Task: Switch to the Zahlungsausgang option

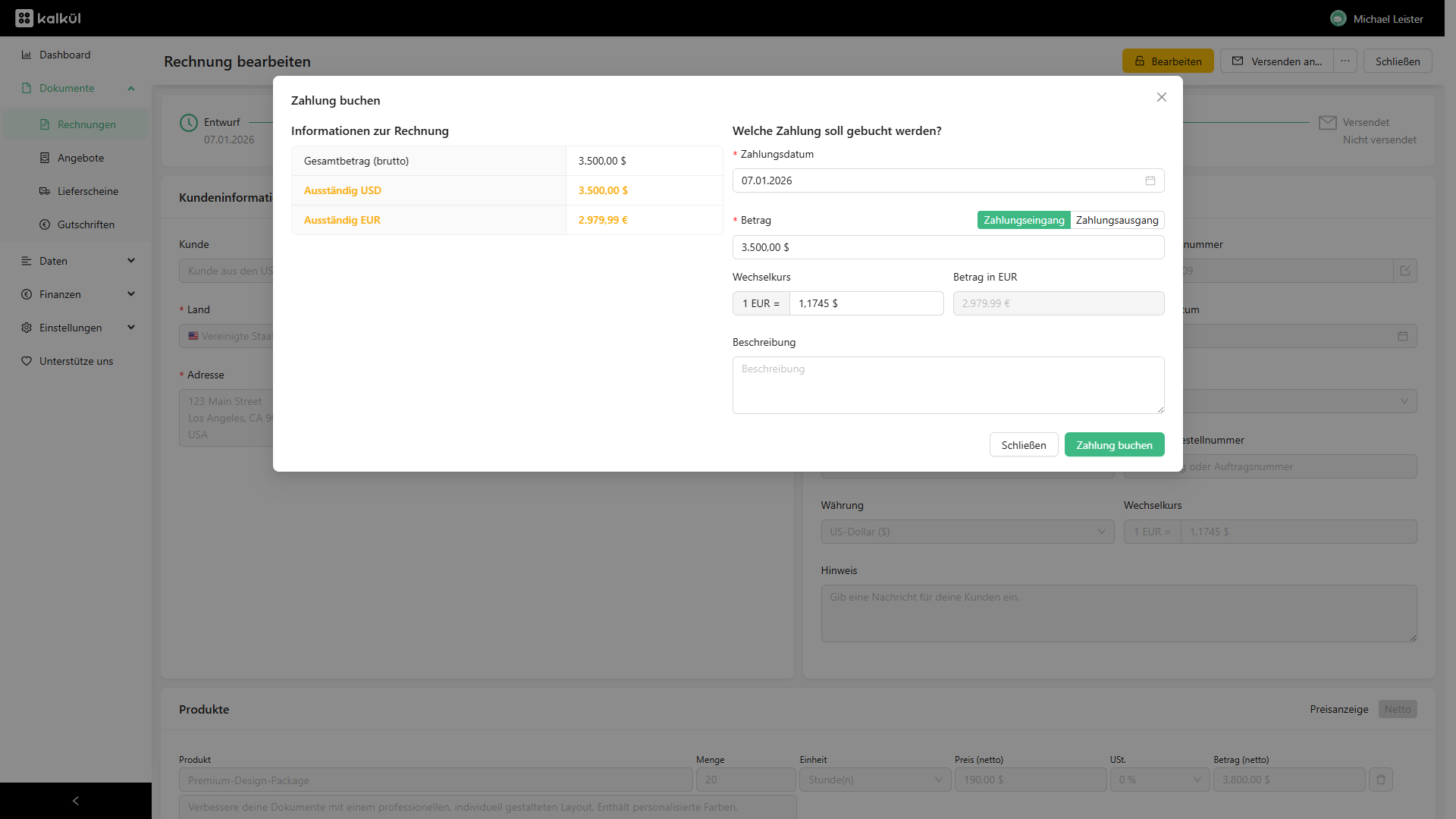Action: (x=1116, y=220)
